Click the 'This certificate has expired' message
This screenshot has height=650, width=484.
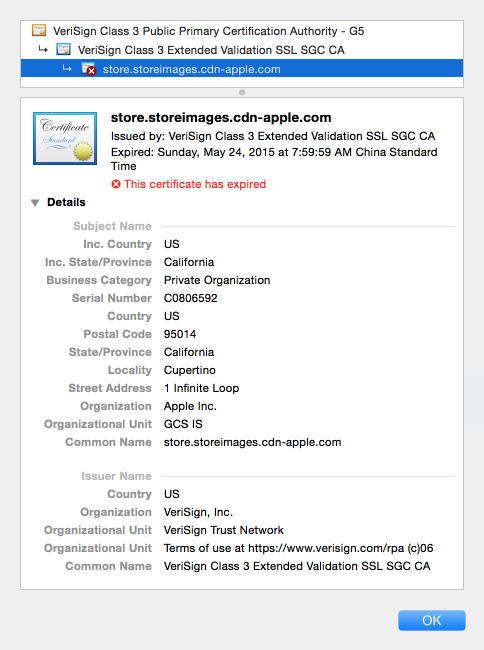[x=195, y=184]
